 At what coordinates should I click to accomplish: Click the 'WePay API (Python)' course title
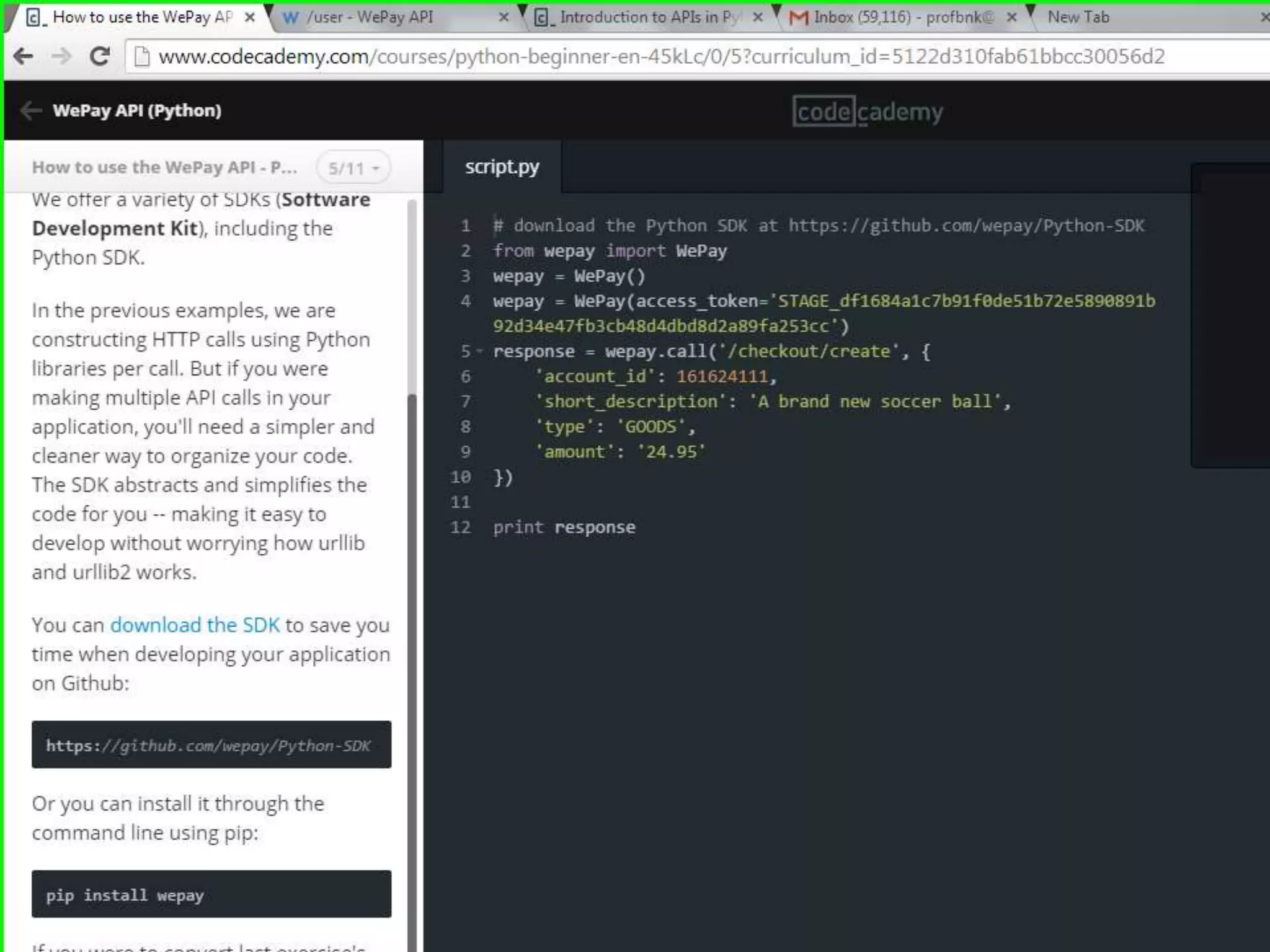(137, 110)
